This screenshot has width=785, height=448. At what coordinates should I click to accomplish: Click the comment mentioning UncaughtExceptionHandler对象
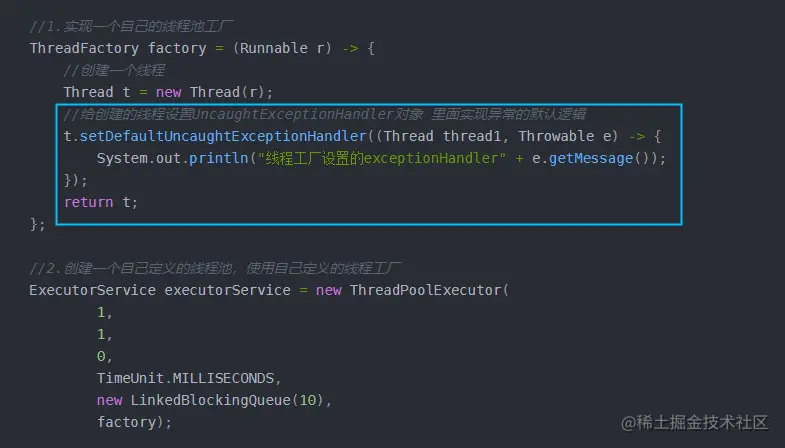coord(324,114)
